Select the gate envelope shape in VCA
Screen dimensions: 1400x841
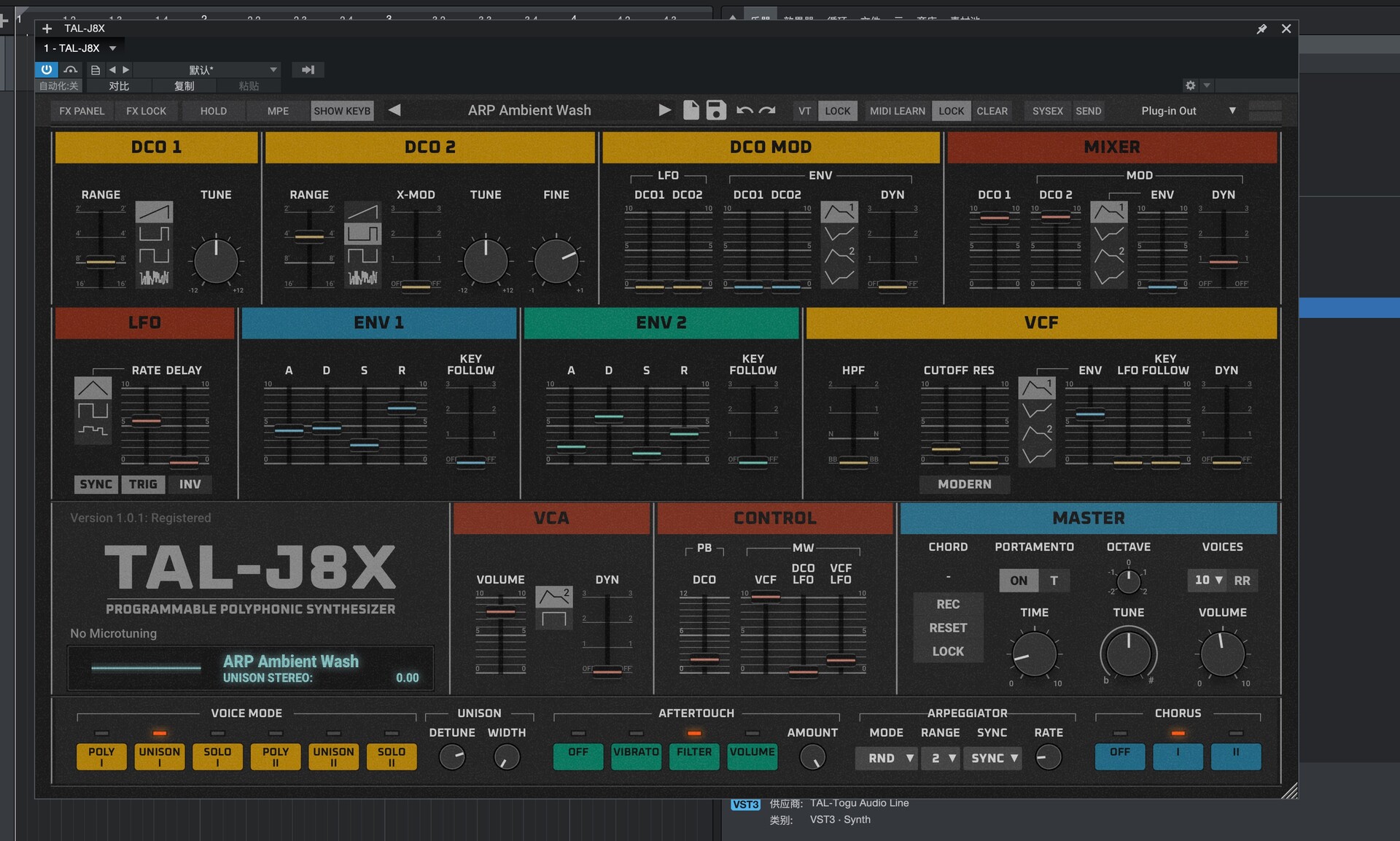click(x=554, y=620)
